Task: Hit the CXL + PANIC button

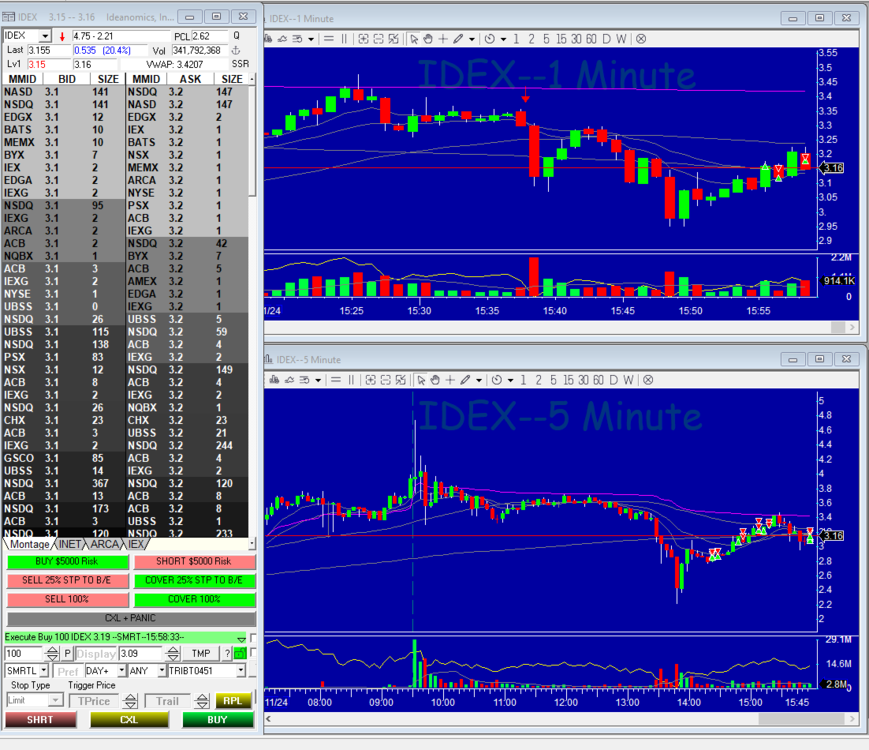Action: (130, 618)
